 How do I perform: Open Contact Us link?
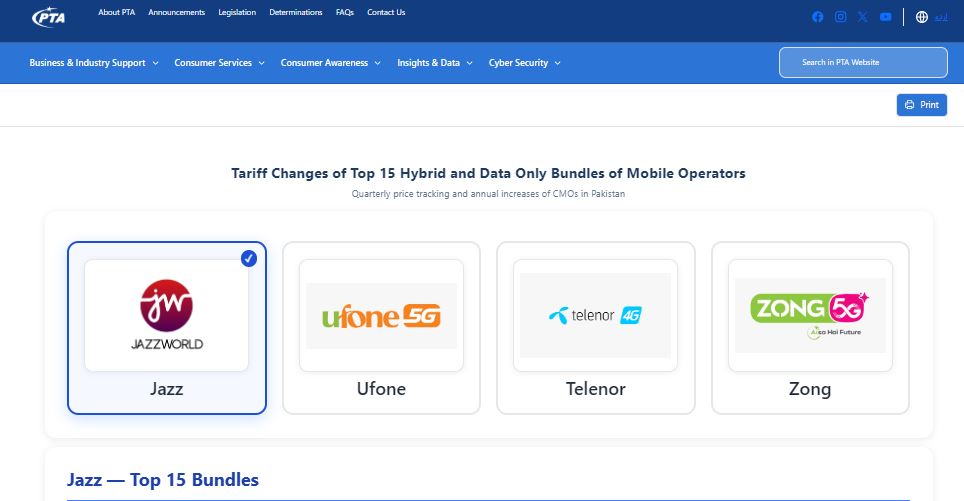click(386, 12)
